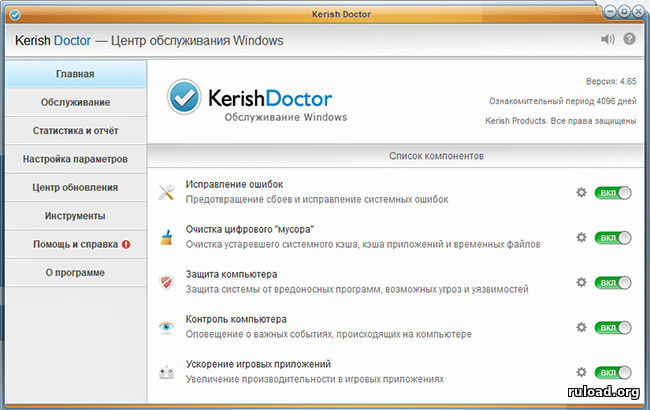Click the Версия: 4.65 text
This screenshot has height=410, width=650.
pos(611,81)
